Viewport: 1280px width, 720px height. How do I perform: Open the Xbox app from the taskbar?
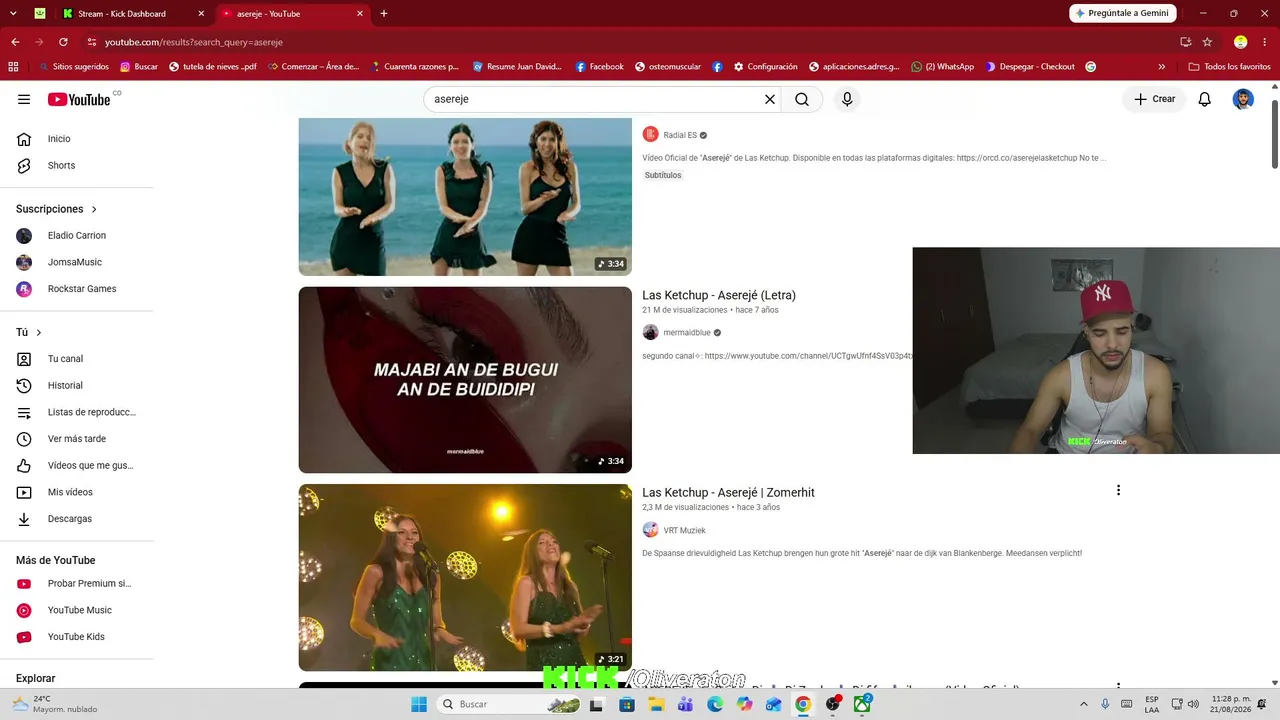point(862,704)
